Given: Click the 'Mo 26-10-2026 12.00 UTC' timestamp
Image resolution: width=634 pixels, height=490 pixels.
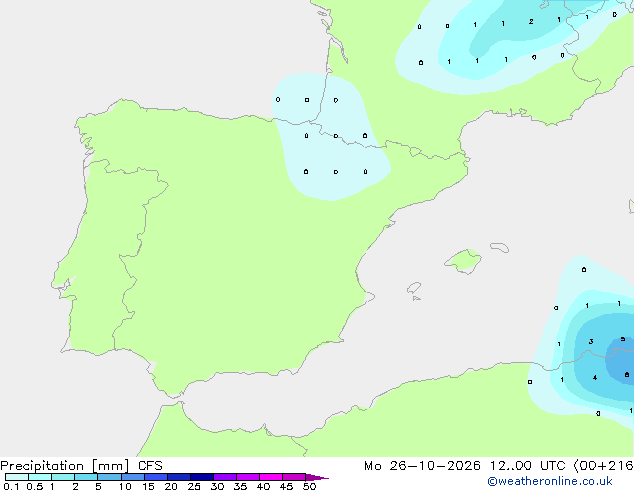Looking at the screenshot, I should [x=464, y=466].
